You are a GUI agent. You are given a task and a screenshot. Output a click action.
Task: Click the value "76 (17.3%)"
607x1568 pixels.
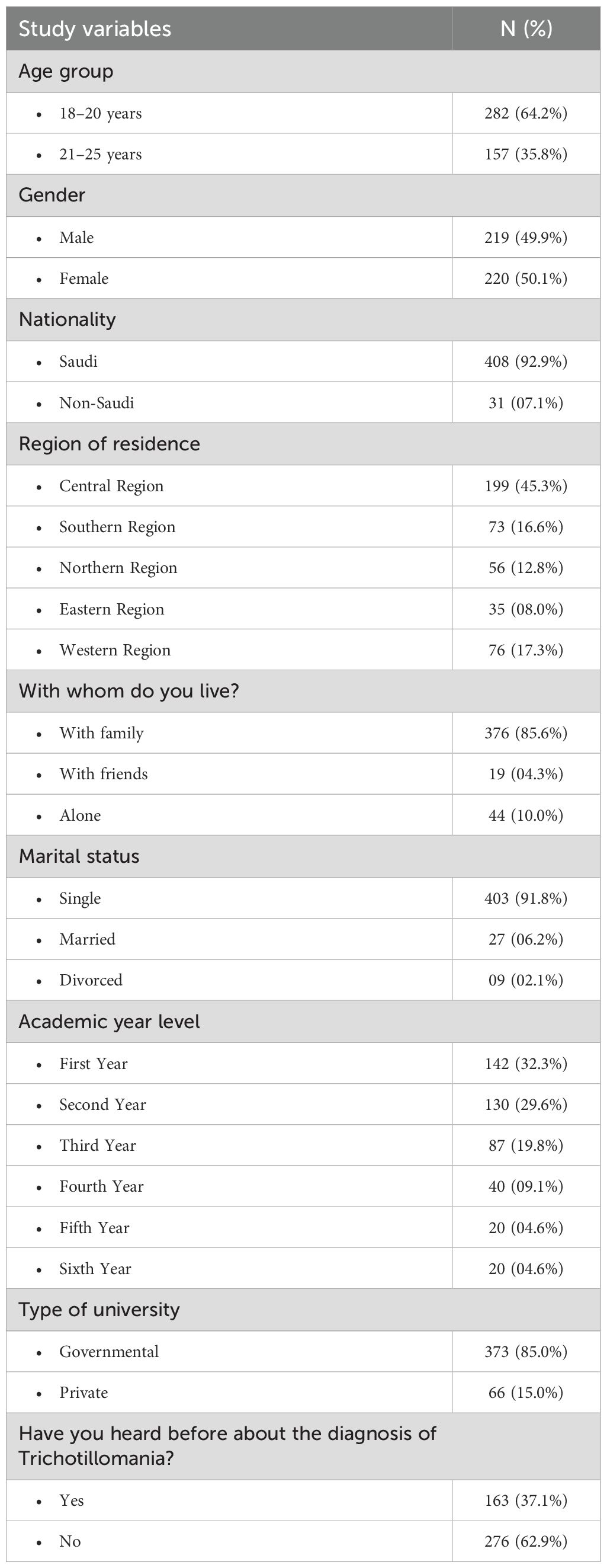[525, 650]
